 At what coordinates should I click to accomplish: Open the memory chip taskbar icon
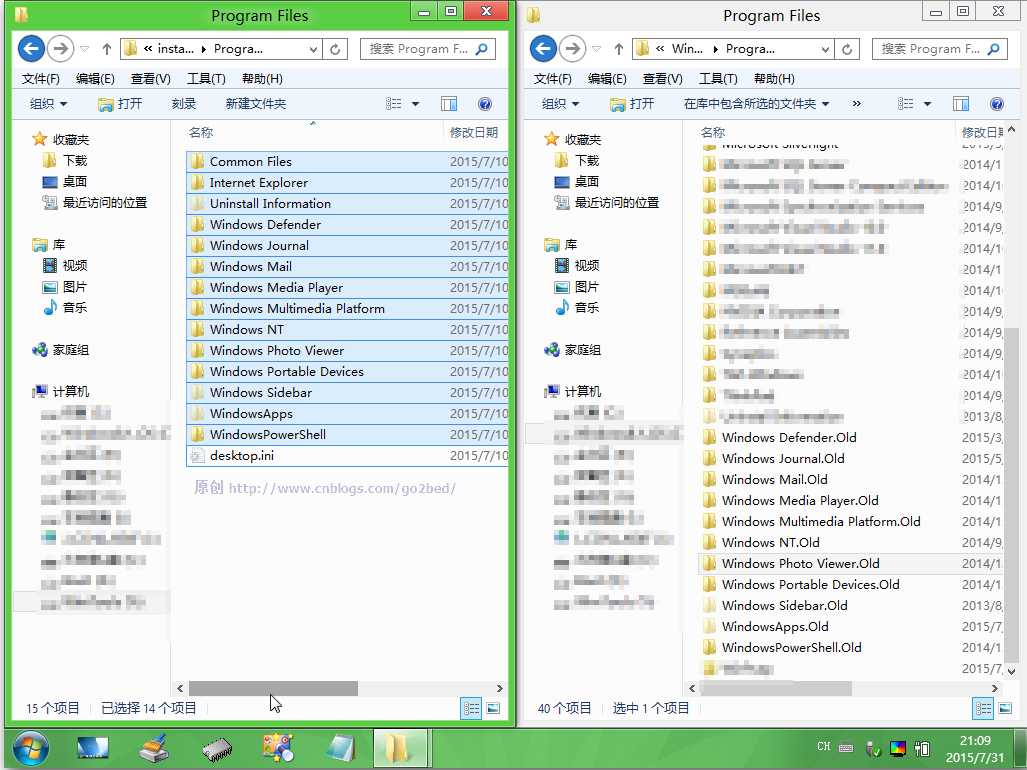click(217, 749)
